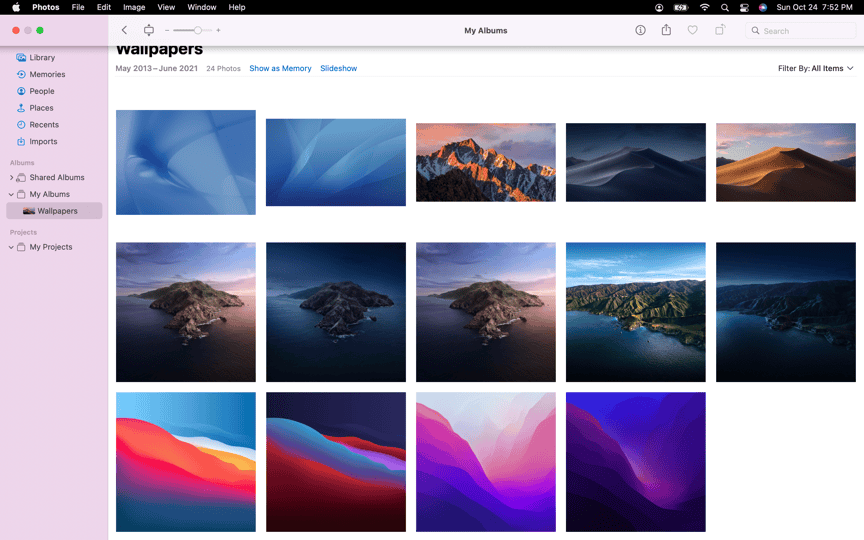Click the Wi-Fi status icon

click(x=704, y=7)
